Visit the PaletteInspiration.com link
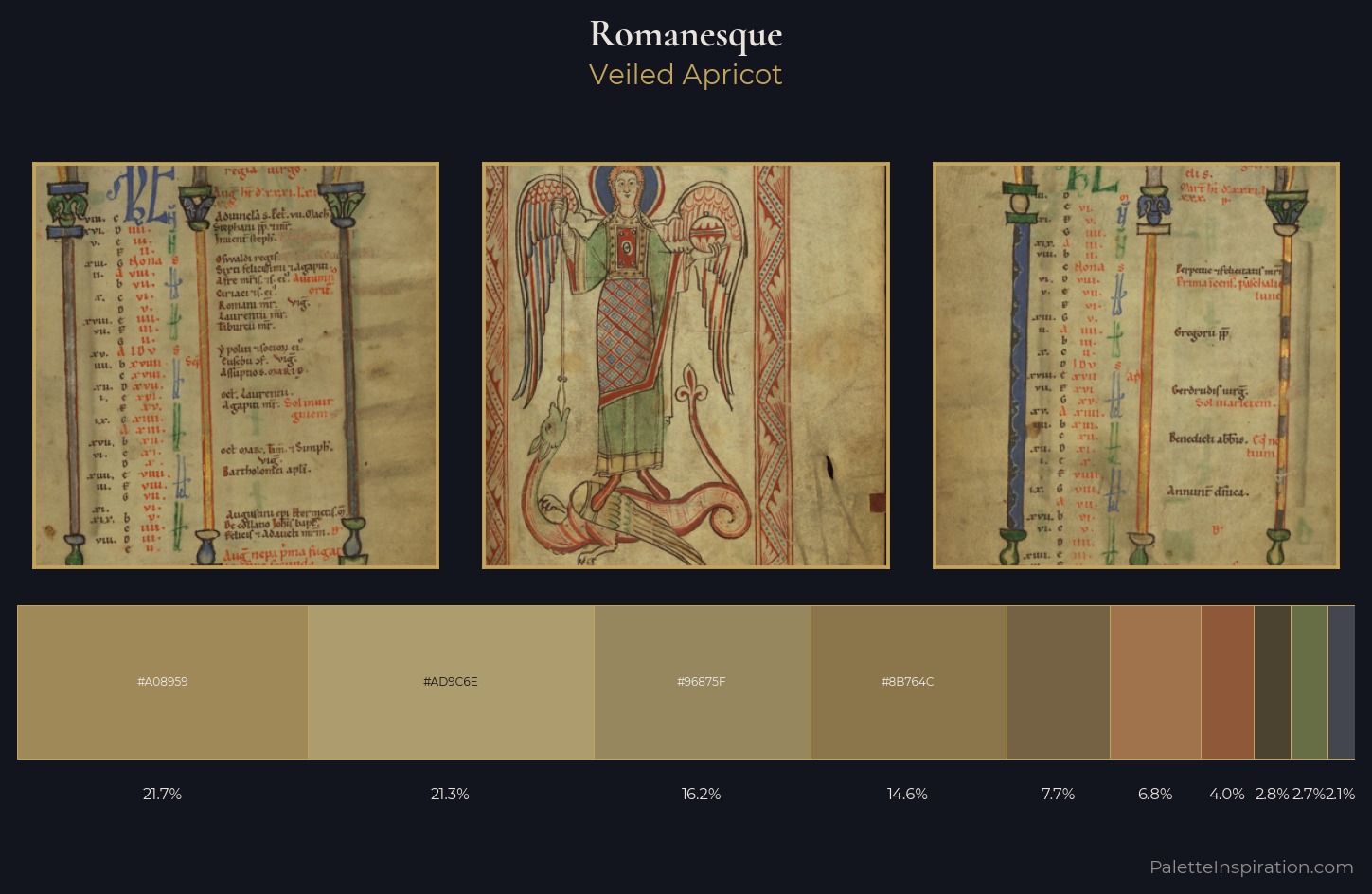Image resolution: width=1372 pixels, height=894 pixels. coord(1251,867)
